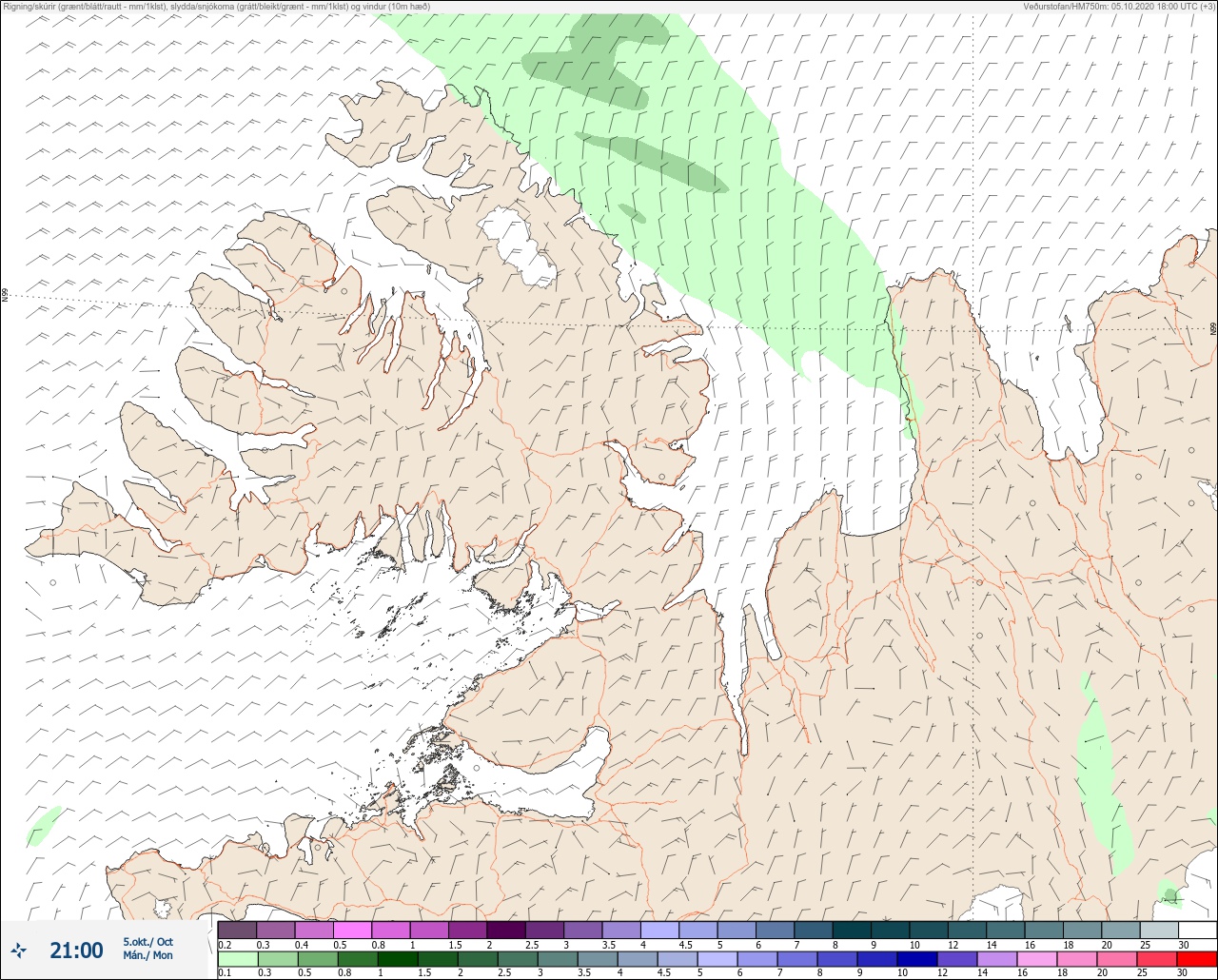Screen dimensions: 1218x980
Task: Click upper legend label '0.5'
Action: tap(340, 945)
